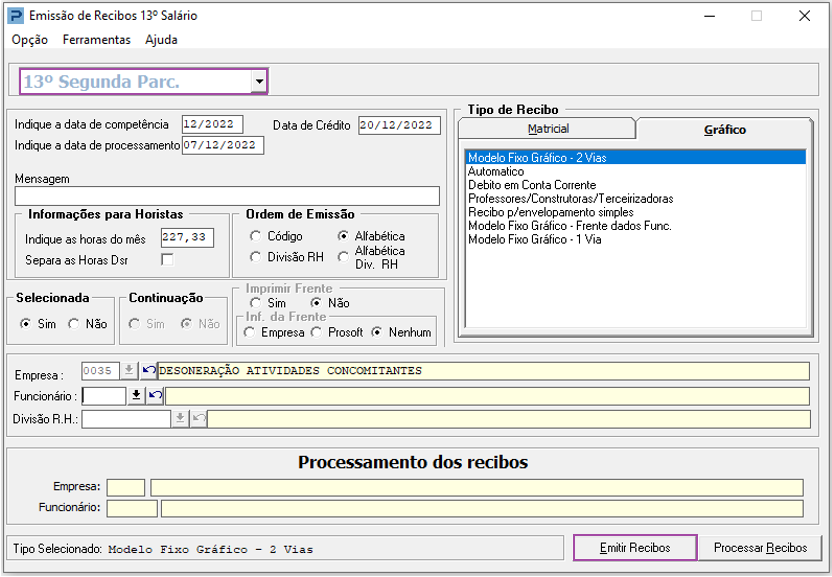
Task: Open the Opção menu
Action: (30, 40)
